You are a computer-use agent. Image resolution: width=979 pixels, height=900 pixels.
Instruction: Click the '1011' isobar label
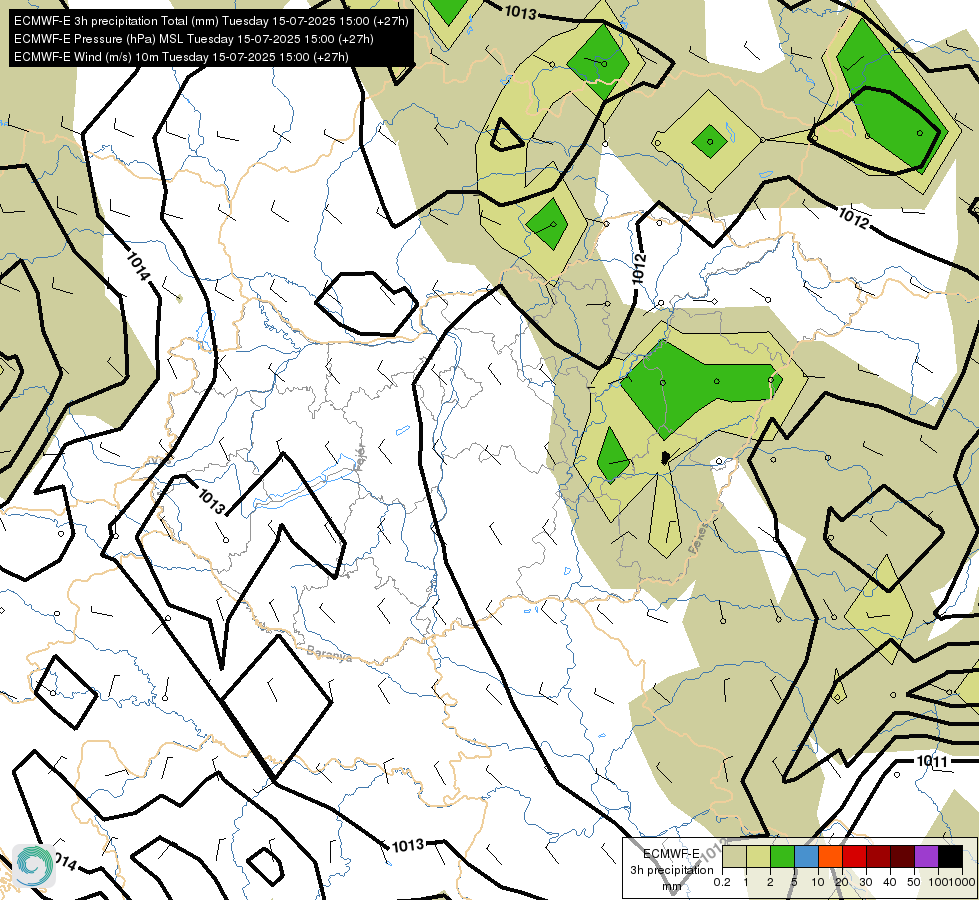click(x=932, y=761)
